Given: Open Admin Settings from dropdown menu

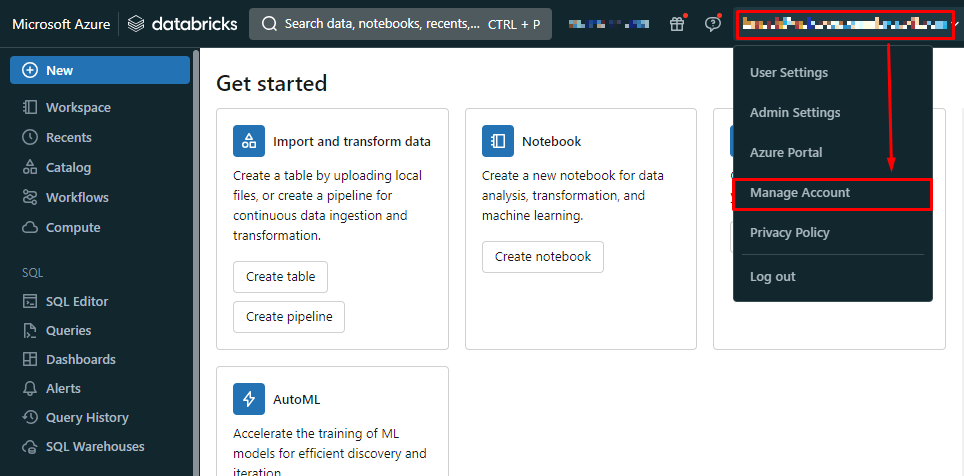Looking at the screenshot, I should 795,113.
